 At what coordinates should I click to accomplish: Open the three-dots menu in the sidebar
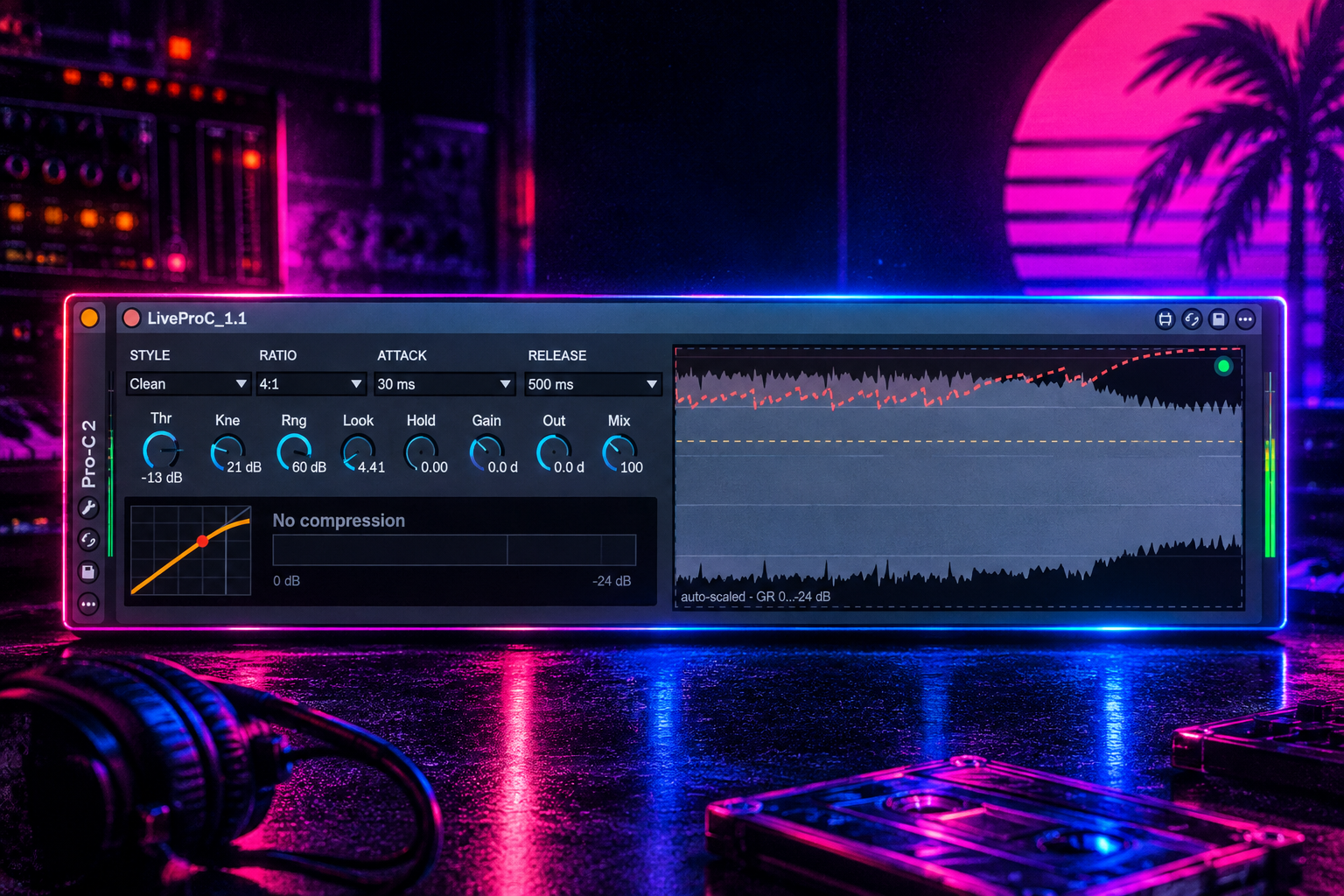(88, 604)
